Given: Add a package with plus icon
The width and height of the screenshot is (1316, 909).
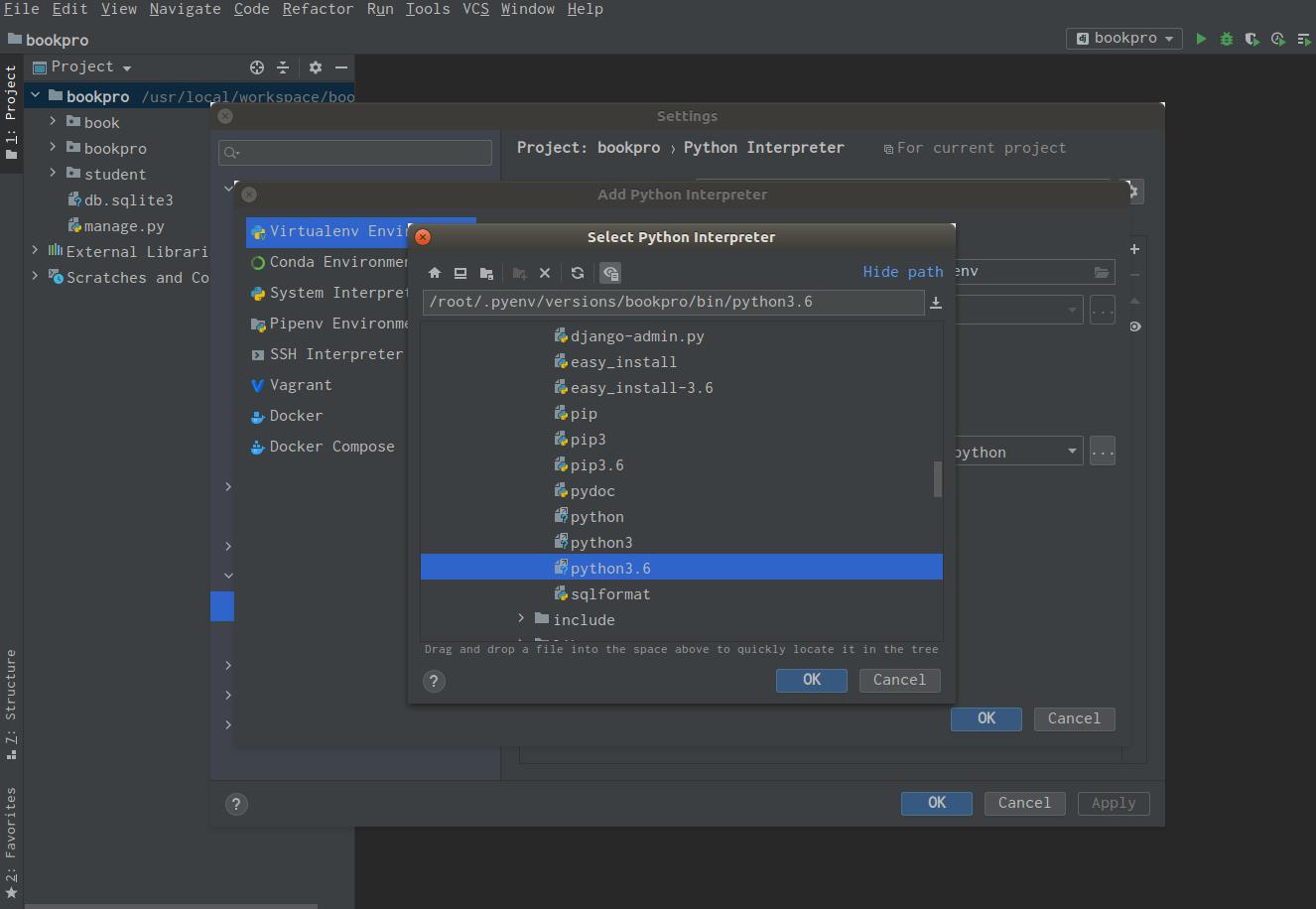Looking at the screenshot, I should tap(1134, 249).
